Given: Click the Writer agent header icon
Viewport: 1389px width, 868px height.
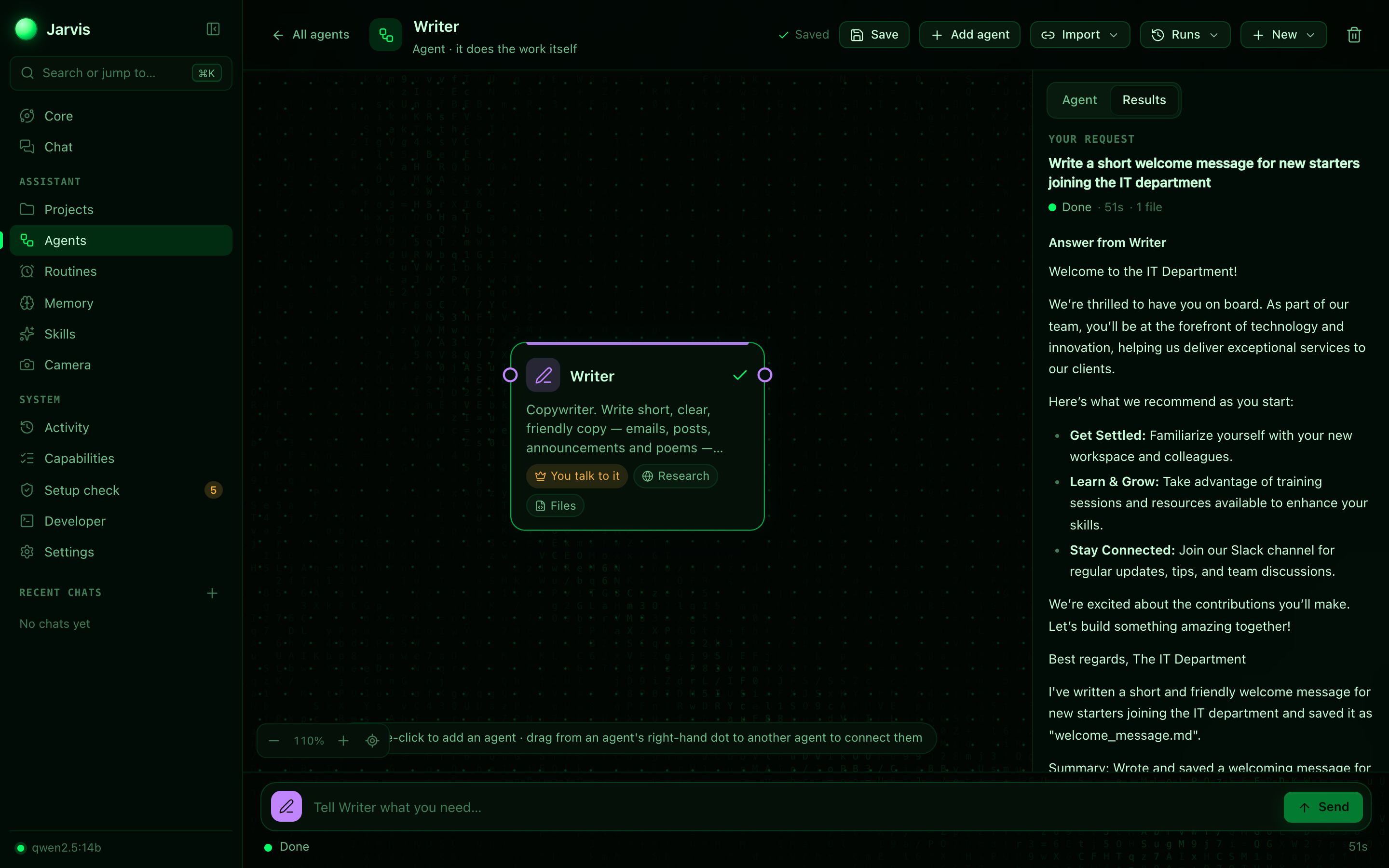Looking at the screenshot, I should coord(386,36).
